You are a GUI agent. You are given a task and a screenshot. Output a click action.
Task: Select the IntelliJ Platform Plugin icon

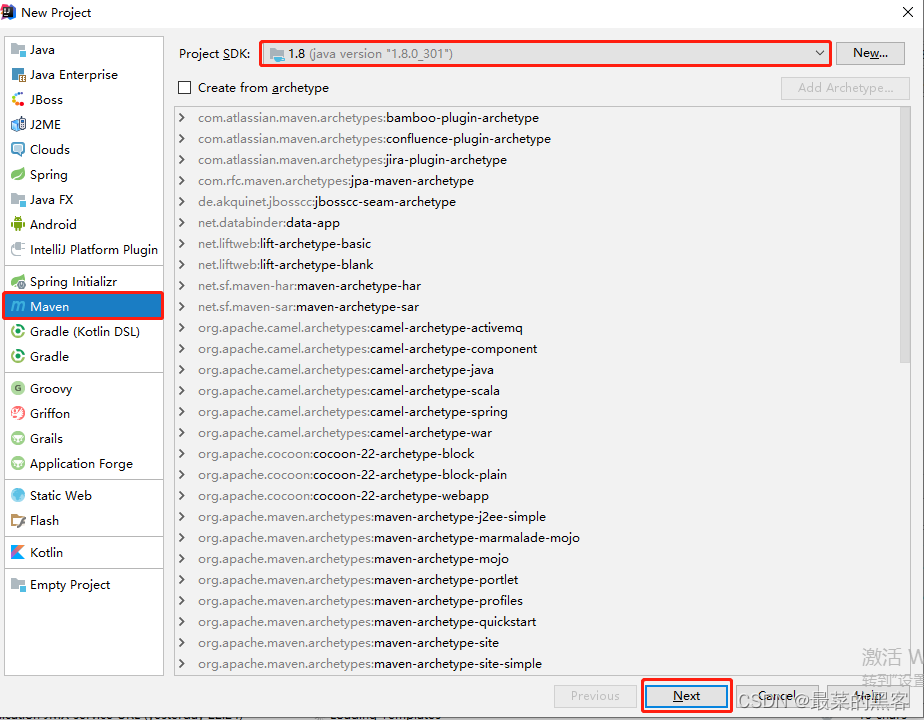18,249
